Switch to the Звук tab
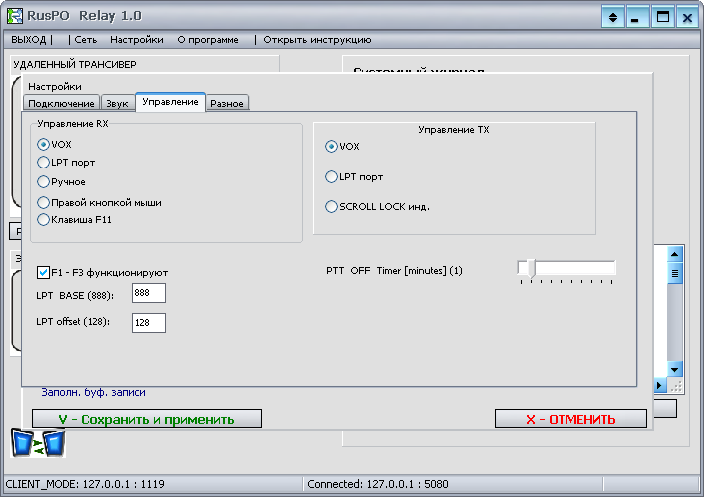 tap(117, 103)
